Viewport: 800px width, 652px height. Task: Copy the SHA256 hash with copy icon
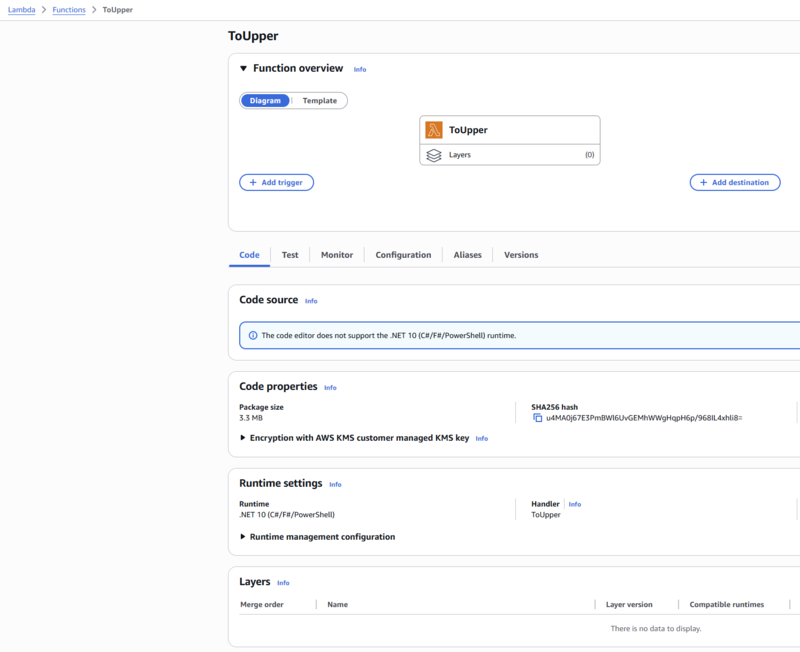click(x=537, y=418)
